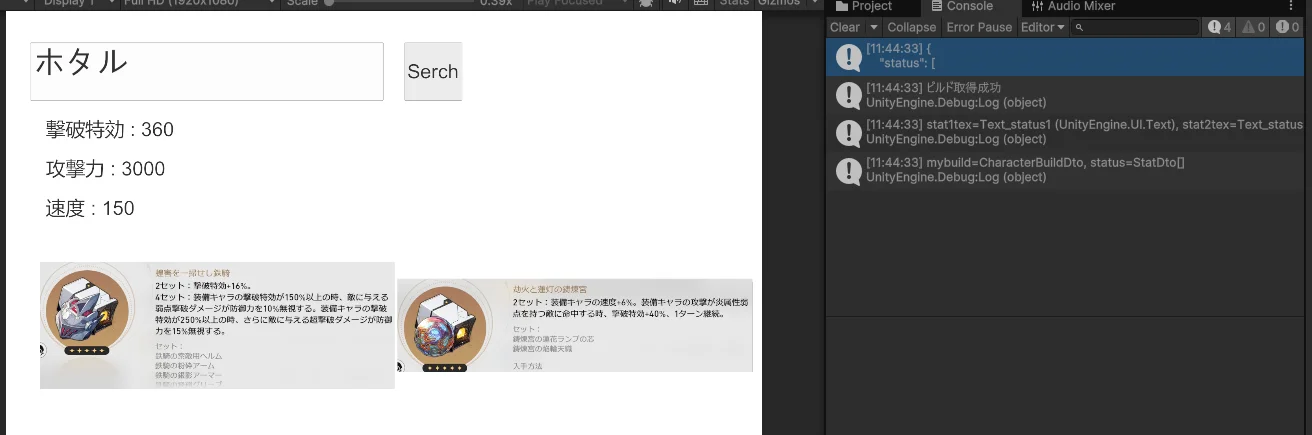Click the Game view bug icon
The image size is (1312, 435).
point(646,3)
